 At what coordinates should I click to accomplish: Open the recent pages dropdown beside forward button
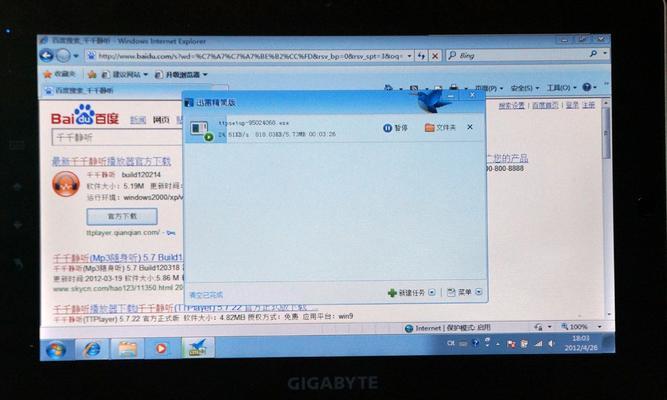click(76, 56)
